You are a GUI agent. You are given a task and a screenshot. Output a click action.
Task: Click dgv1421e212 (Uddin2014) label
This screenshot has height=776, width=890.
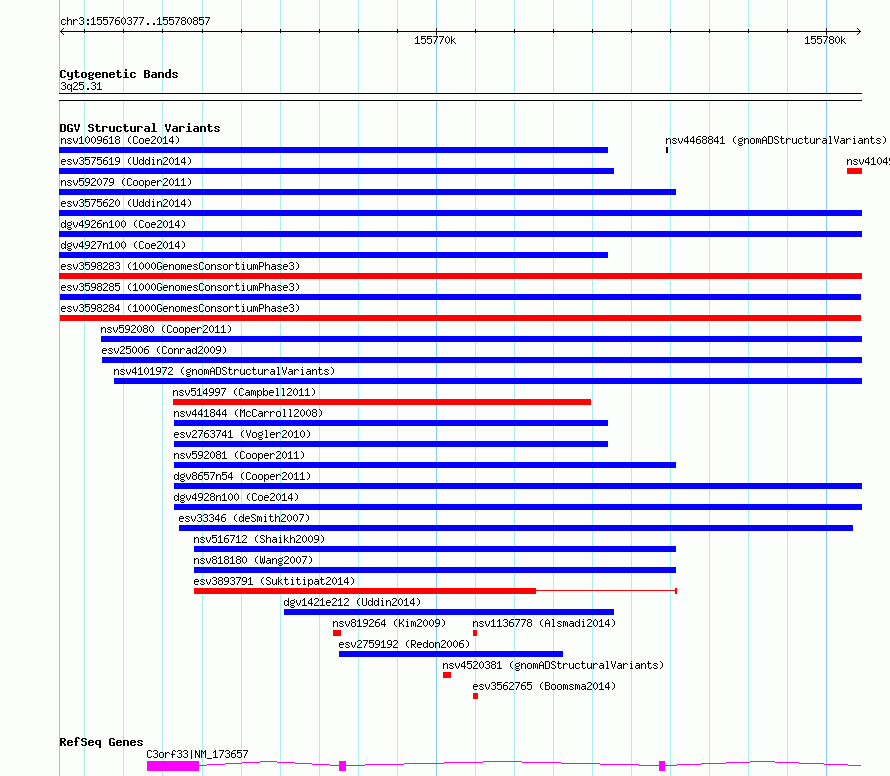click(x=352, y=602)
